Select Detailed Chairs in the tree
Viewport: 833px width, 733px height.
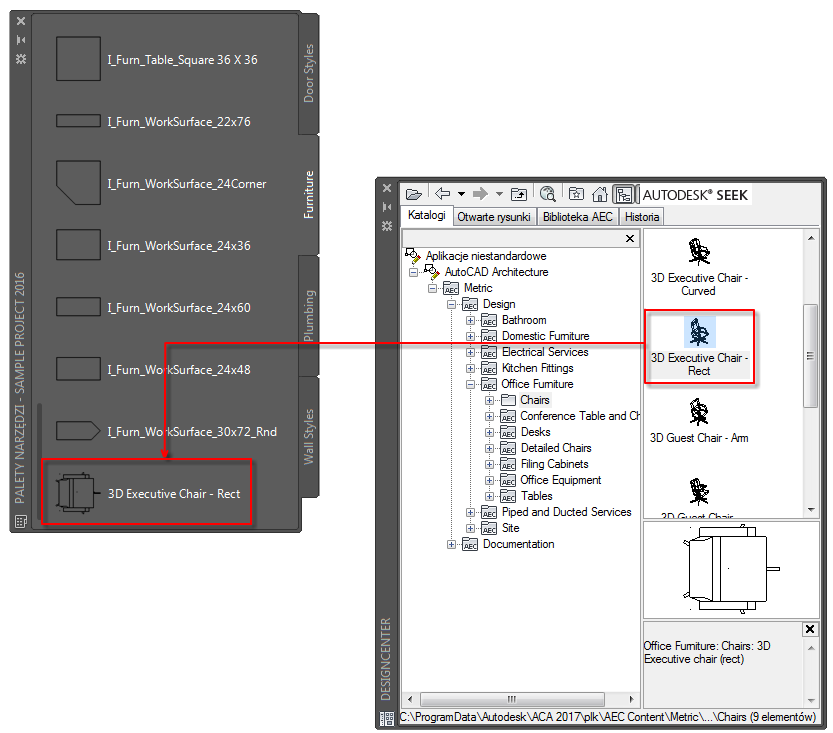[x=556, y=448]
